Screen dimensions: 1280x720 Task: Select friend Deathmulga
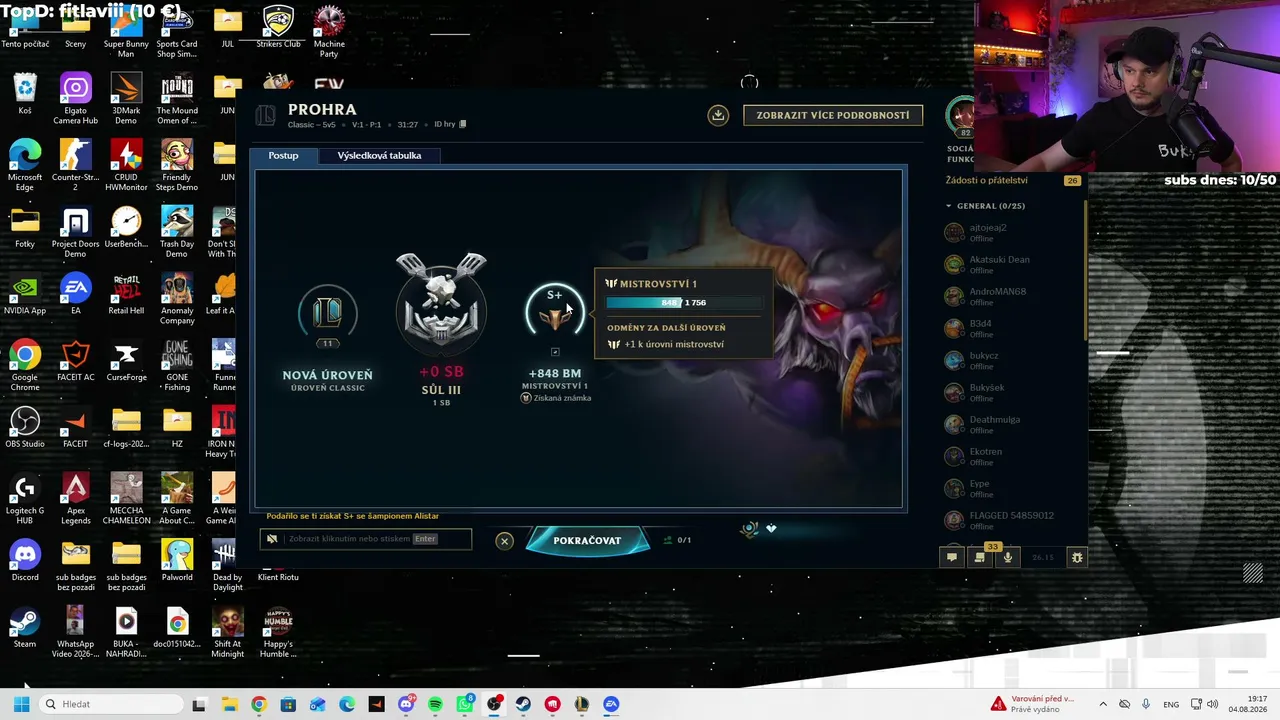point(1013,424)
